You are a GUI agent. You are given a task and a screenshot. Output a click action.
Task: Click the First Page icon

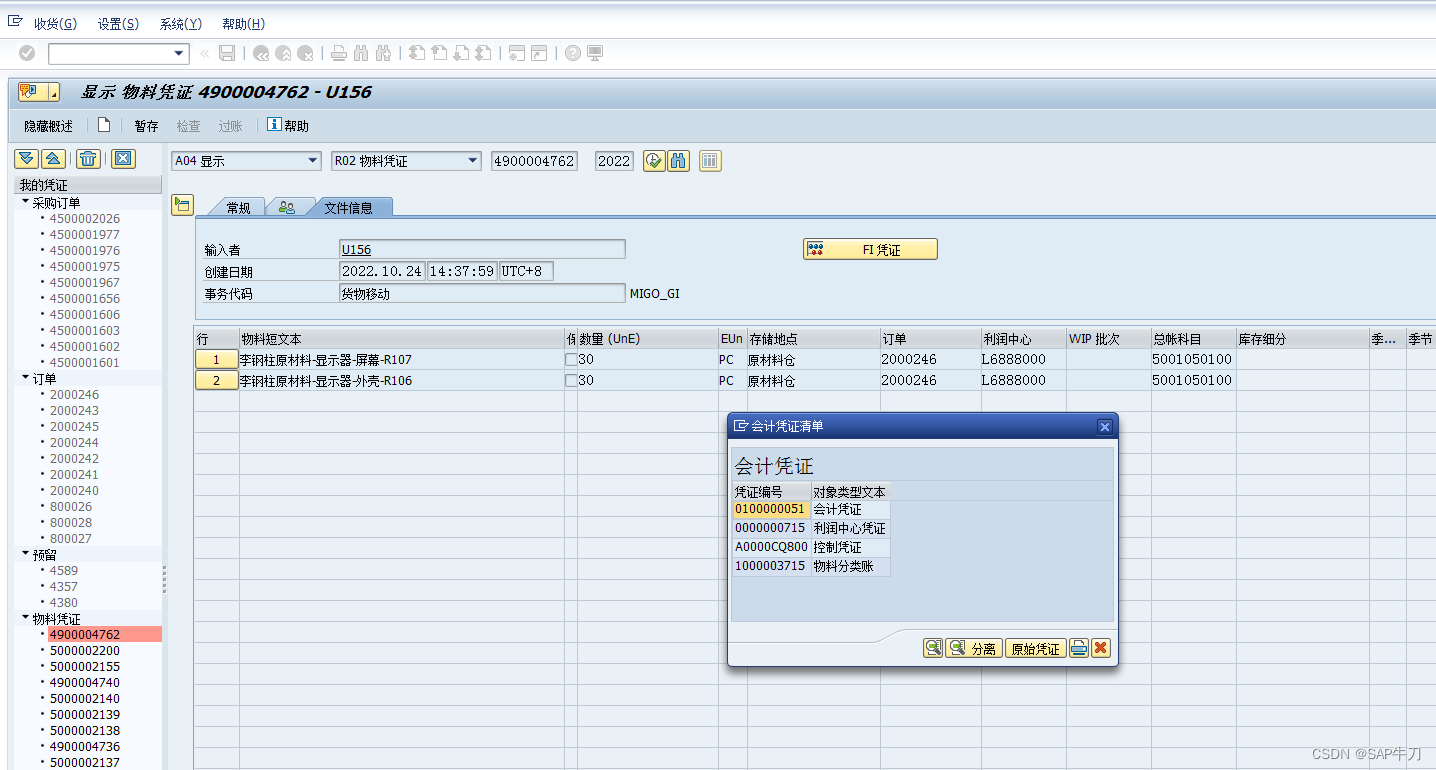[x=417, y=53]
